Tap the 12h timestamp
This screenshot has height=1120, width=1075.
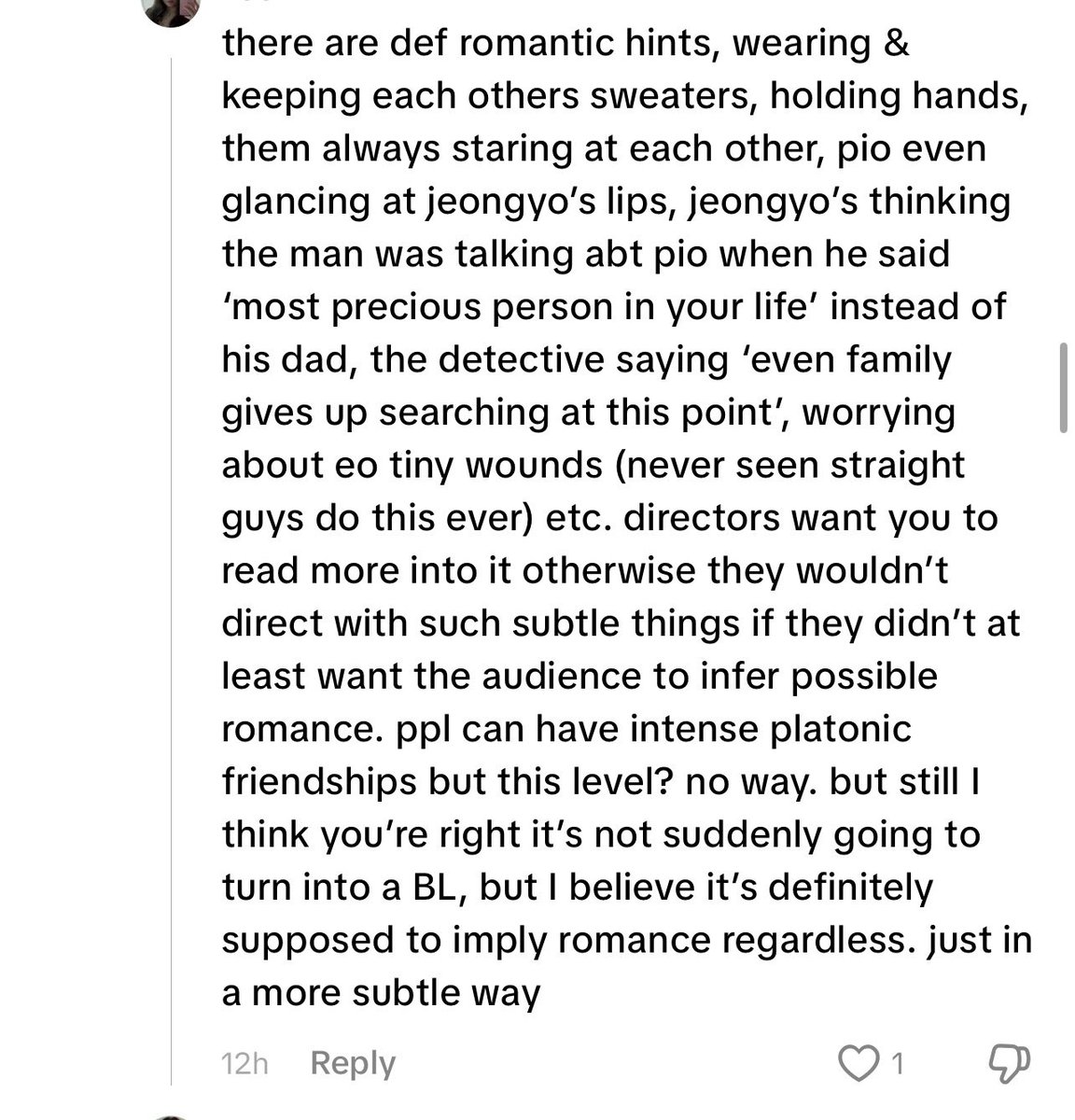click(x=245, y=1064)
